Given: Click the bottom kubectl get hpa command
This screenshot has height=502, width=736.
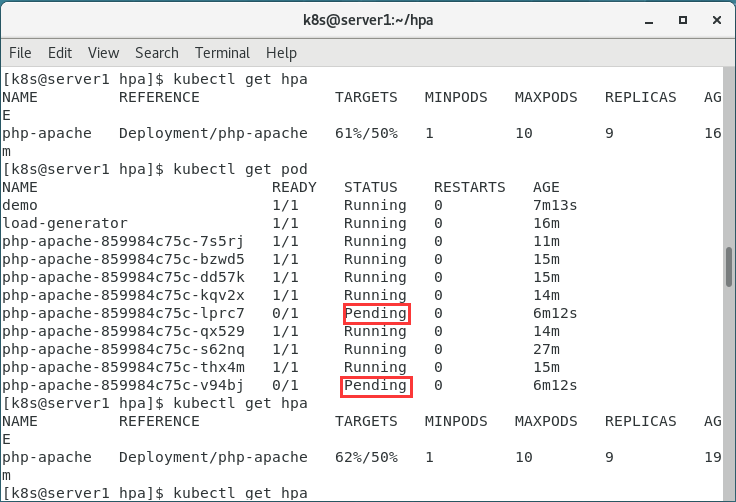Looking at the screenshot, I should (240, 493).
